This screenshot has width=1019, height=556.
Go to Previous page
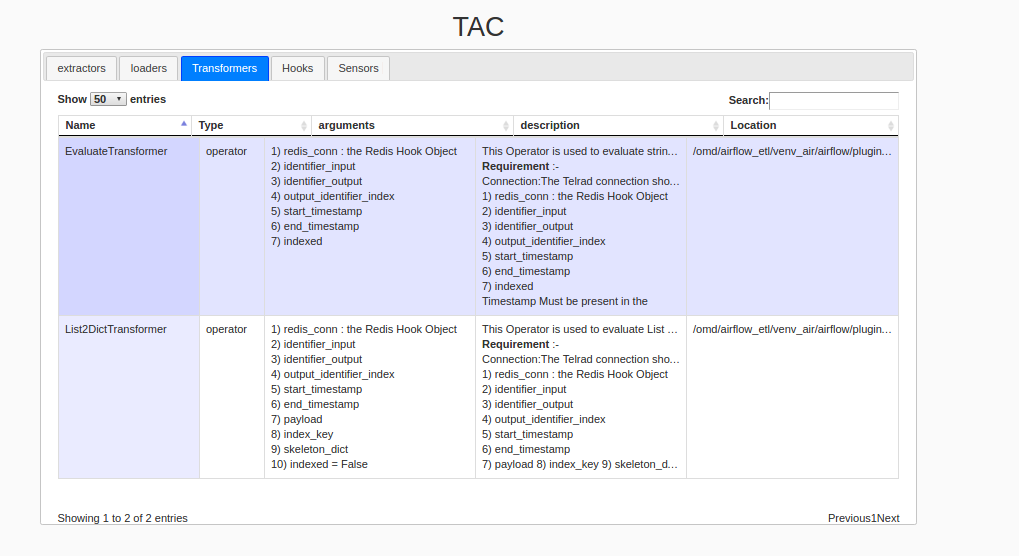[849, 518]
